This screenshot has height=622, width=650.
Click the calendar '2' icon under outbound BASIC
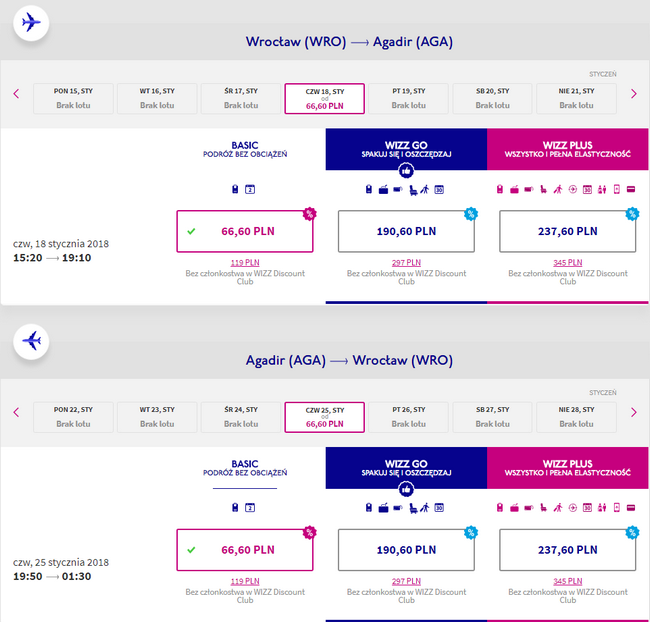[250, 190]
